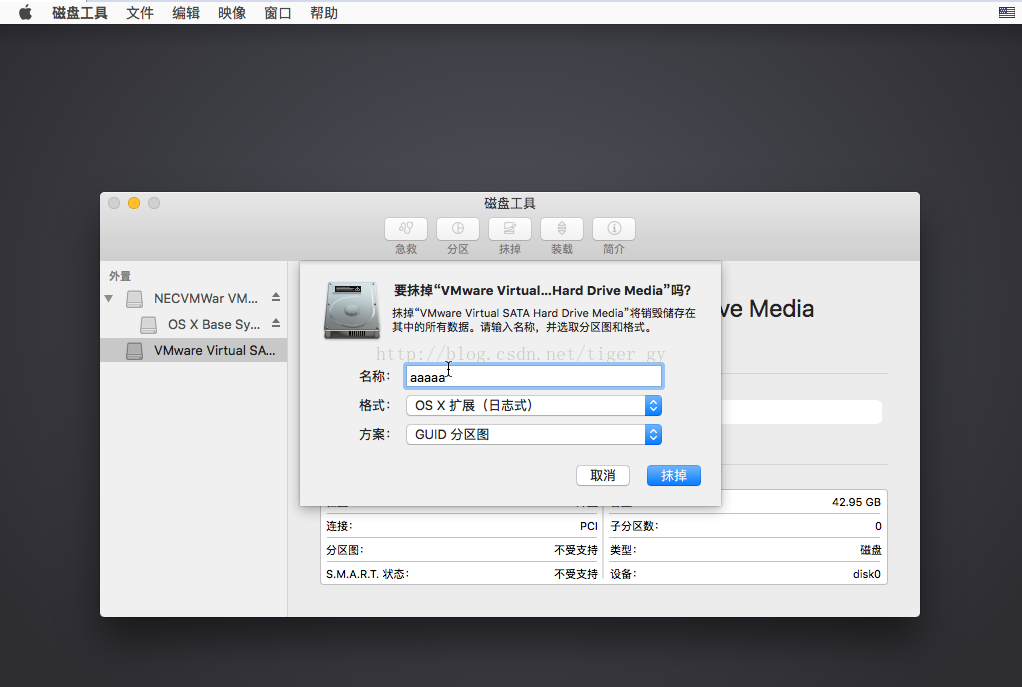1022x687 pixels.
Task: Click the Mount (装载) toolbar icon
Action: tap(562, 229)
